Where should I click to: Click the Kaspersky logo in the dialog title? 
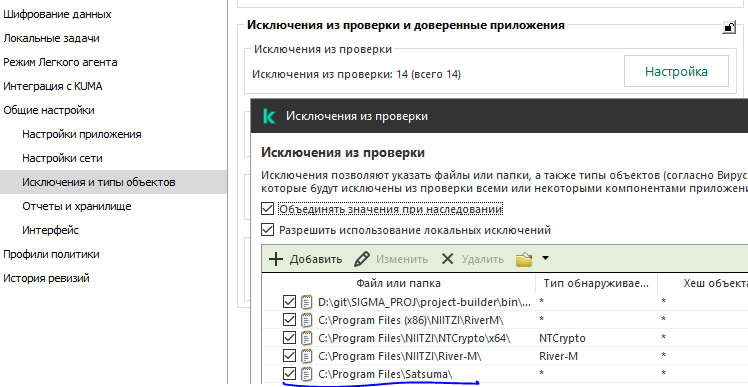tap(269, 116)
